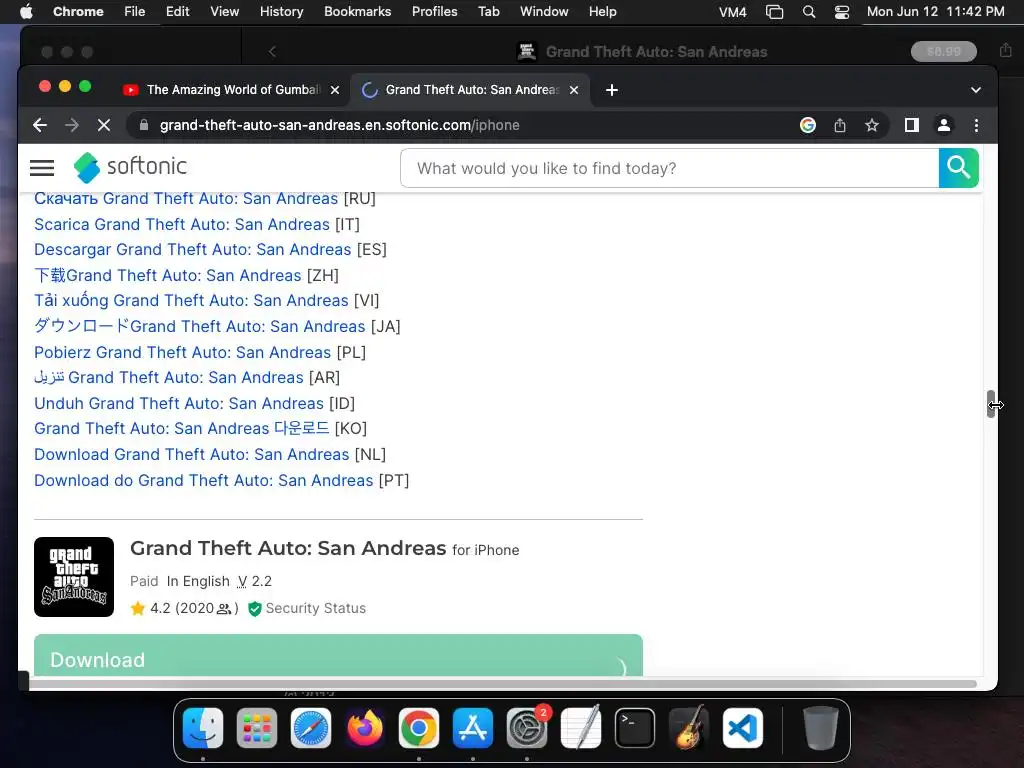1024x768 pixels.
Task: Click the orange rating star icon
Action: coord(138,609)
